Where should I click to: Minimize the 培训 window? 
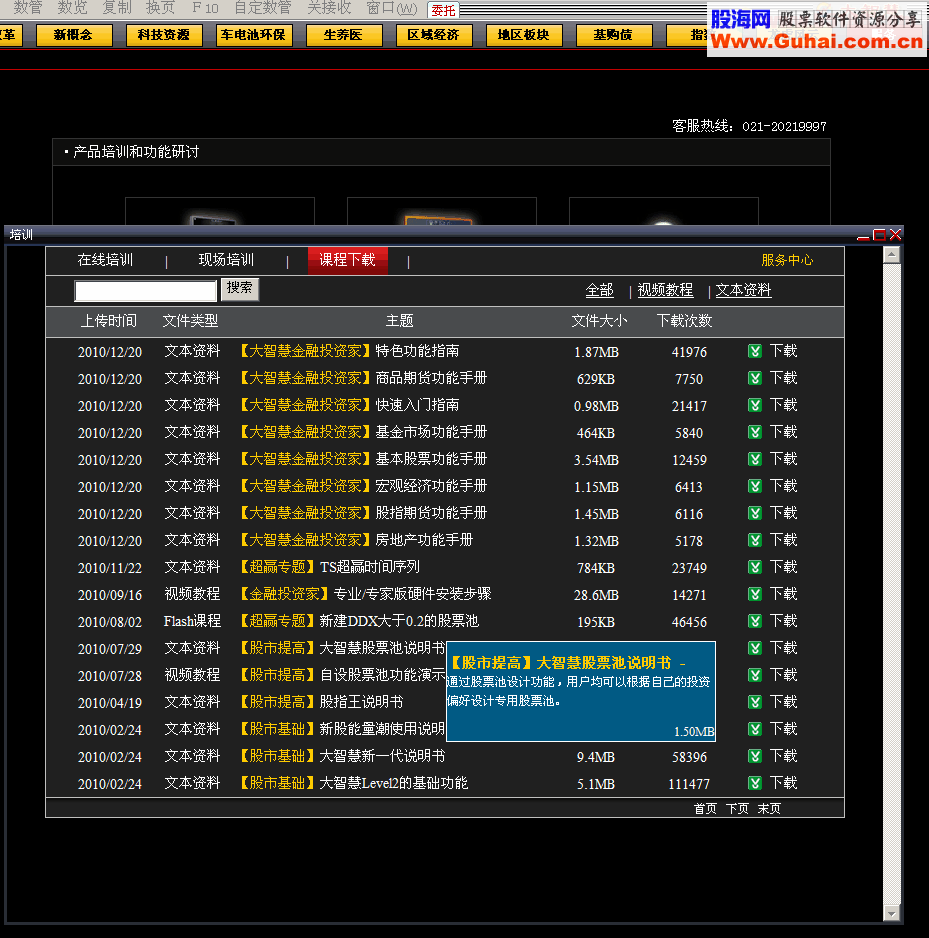point(863,237)
